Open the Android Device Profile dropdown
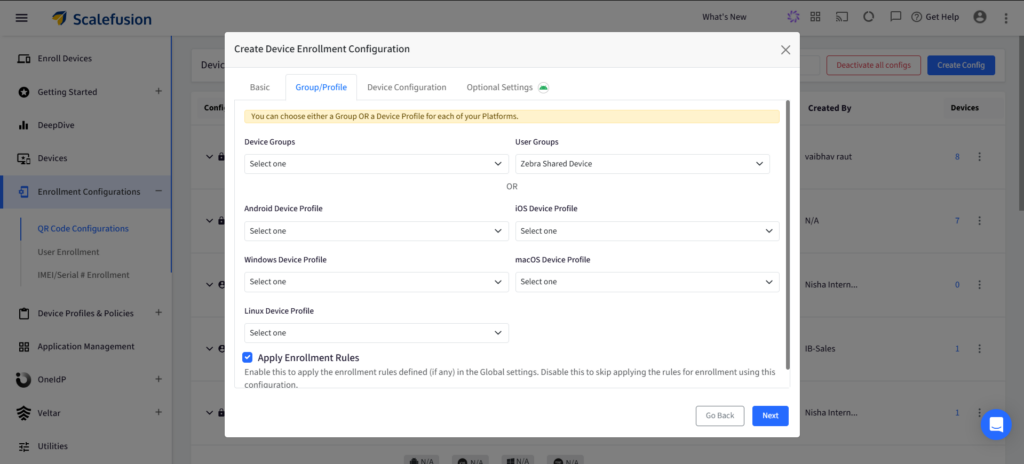Viewport: 1024px width, 464px height. point(376,231)
